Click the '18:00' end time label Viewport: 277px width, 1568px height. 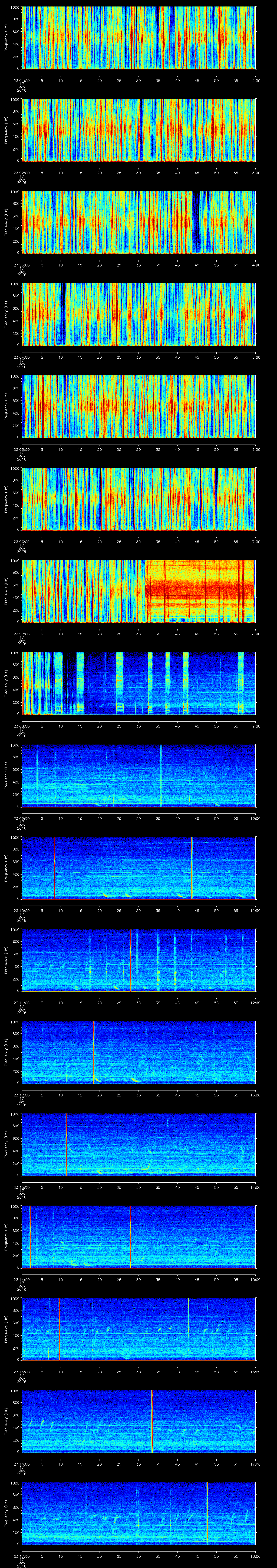(x=256, y=1556)
